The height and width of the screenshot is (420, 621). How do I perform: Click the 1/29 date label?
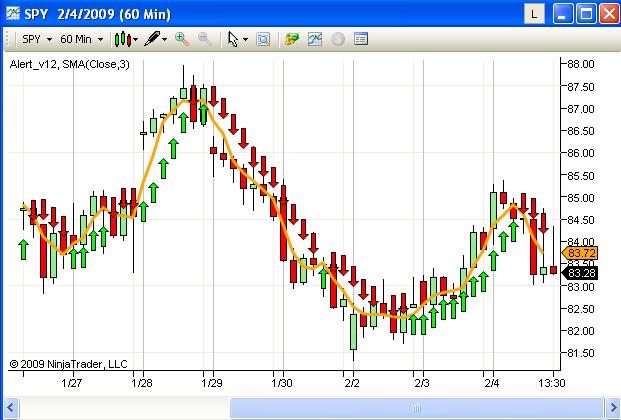pos(211,383)
